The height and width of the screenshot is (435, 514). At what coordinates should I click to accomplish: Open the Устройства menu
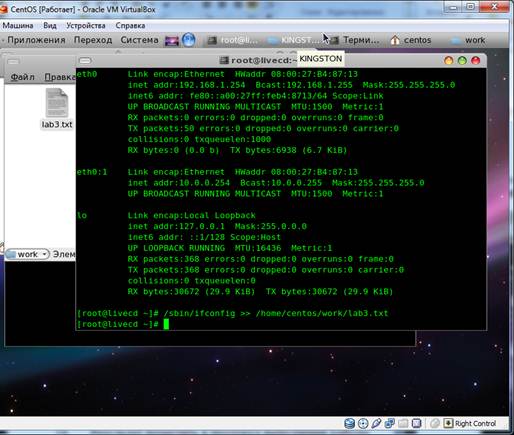85,26
